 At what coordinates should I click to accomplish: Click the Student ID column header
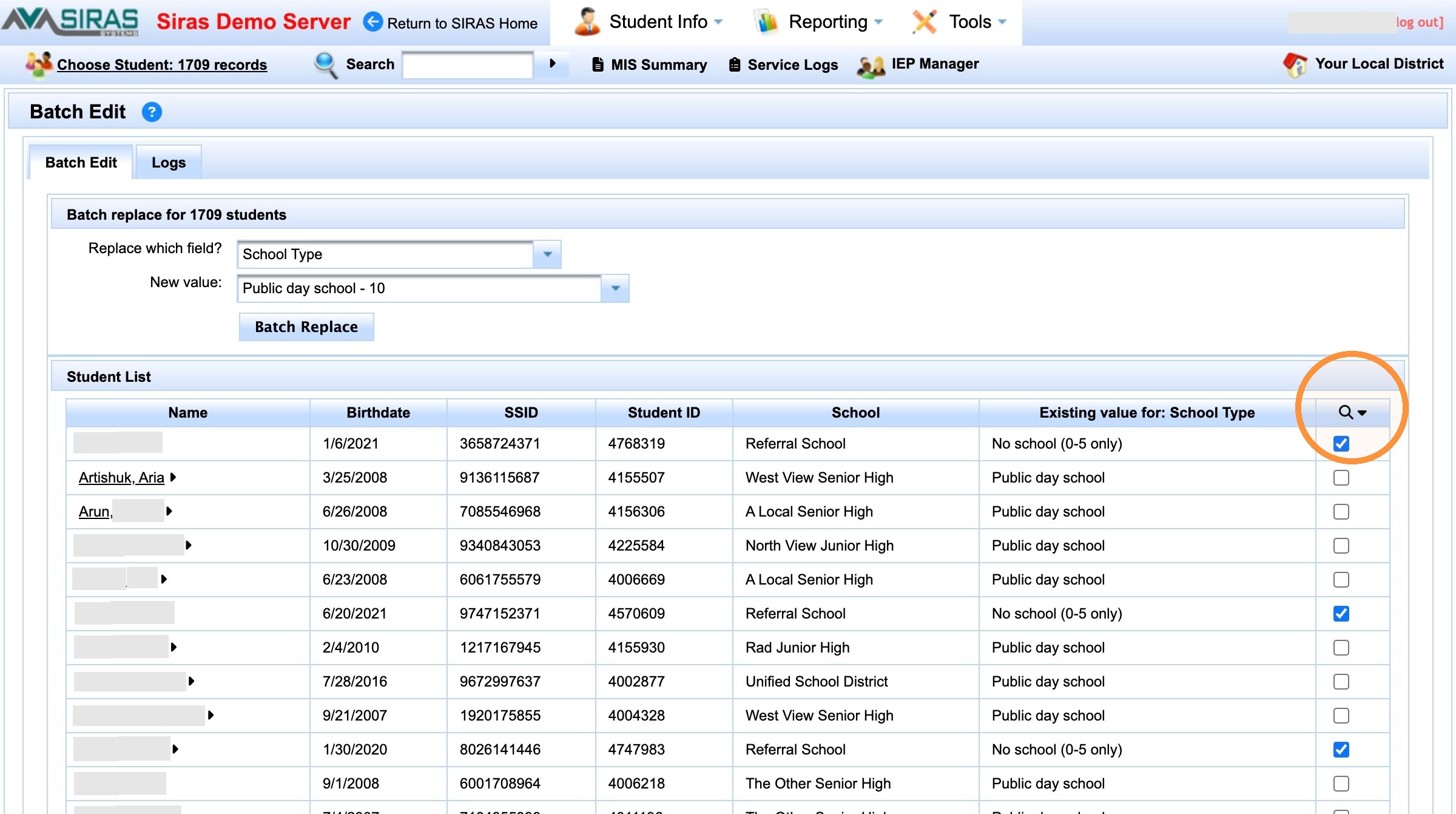coord(664,413)
